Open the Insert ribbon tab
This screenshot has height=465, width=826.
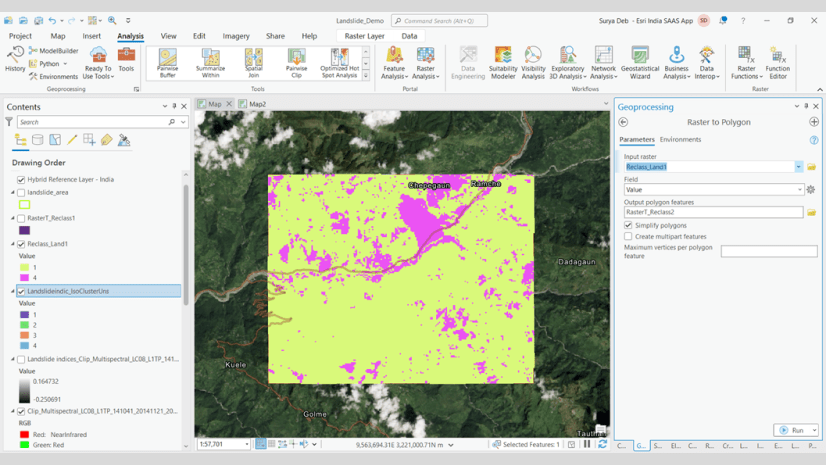(92, 36)
